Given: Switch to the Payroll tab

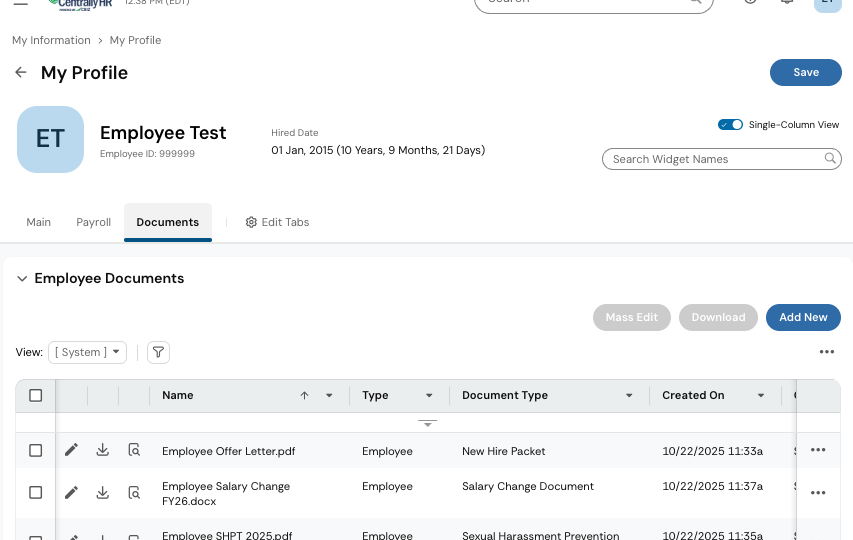Looking at the screenshot, I should [x=94, y=222].
